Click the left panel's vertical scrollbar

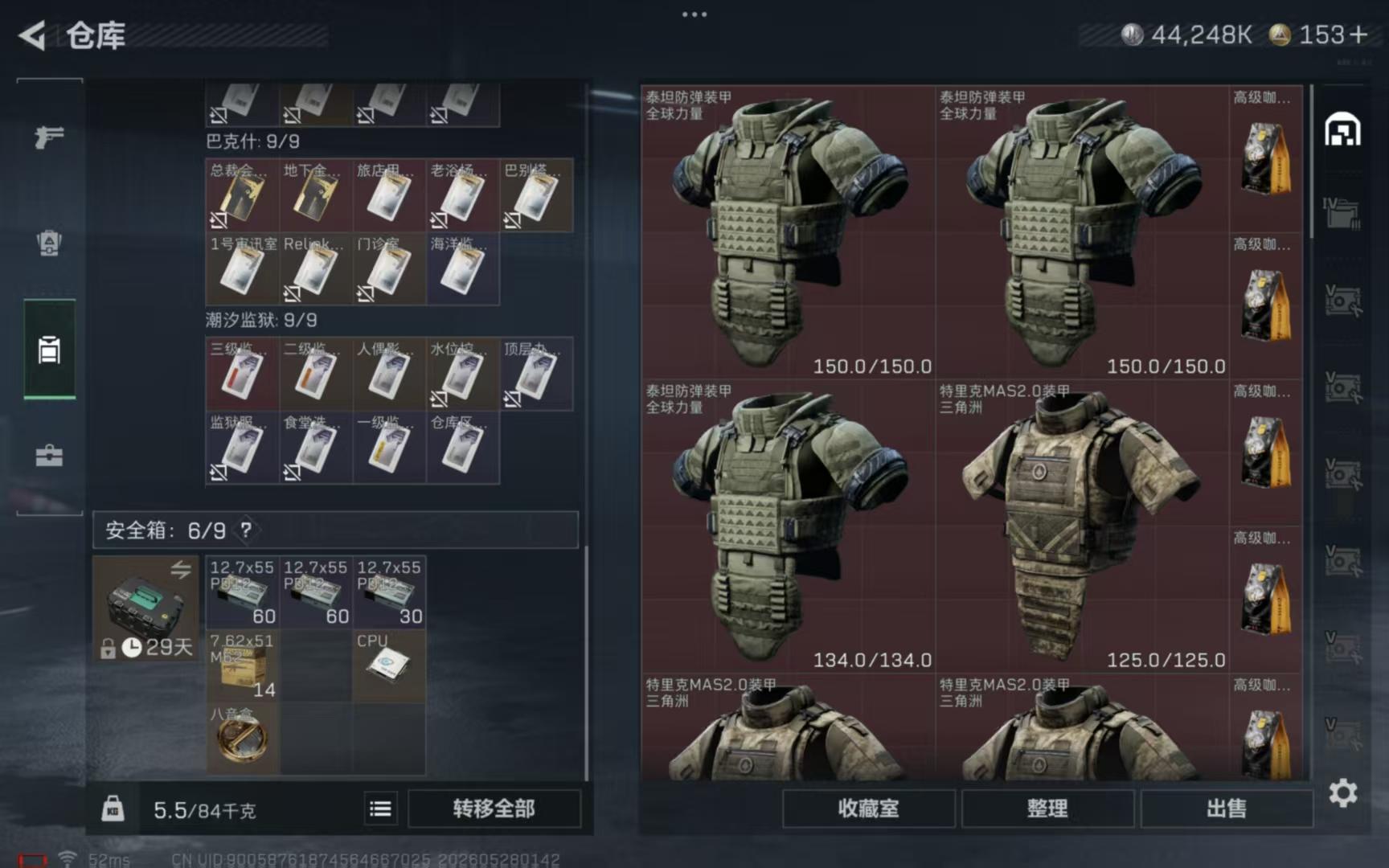pyautogui.click(x=586, y=663)
